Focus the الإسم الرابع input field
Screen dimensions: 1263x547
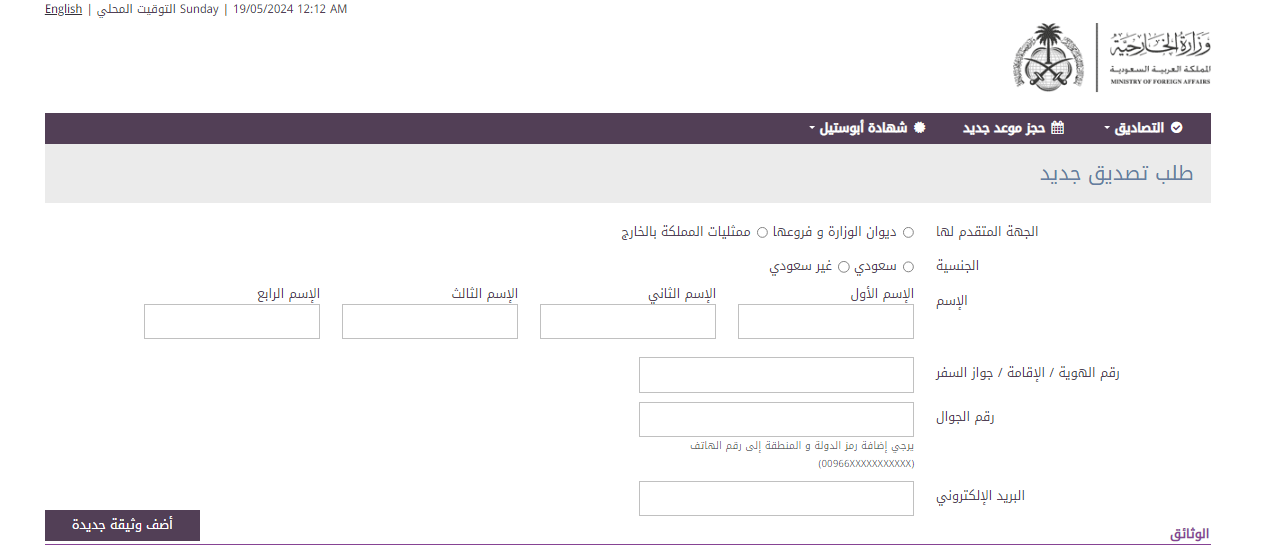click(232, 322)
